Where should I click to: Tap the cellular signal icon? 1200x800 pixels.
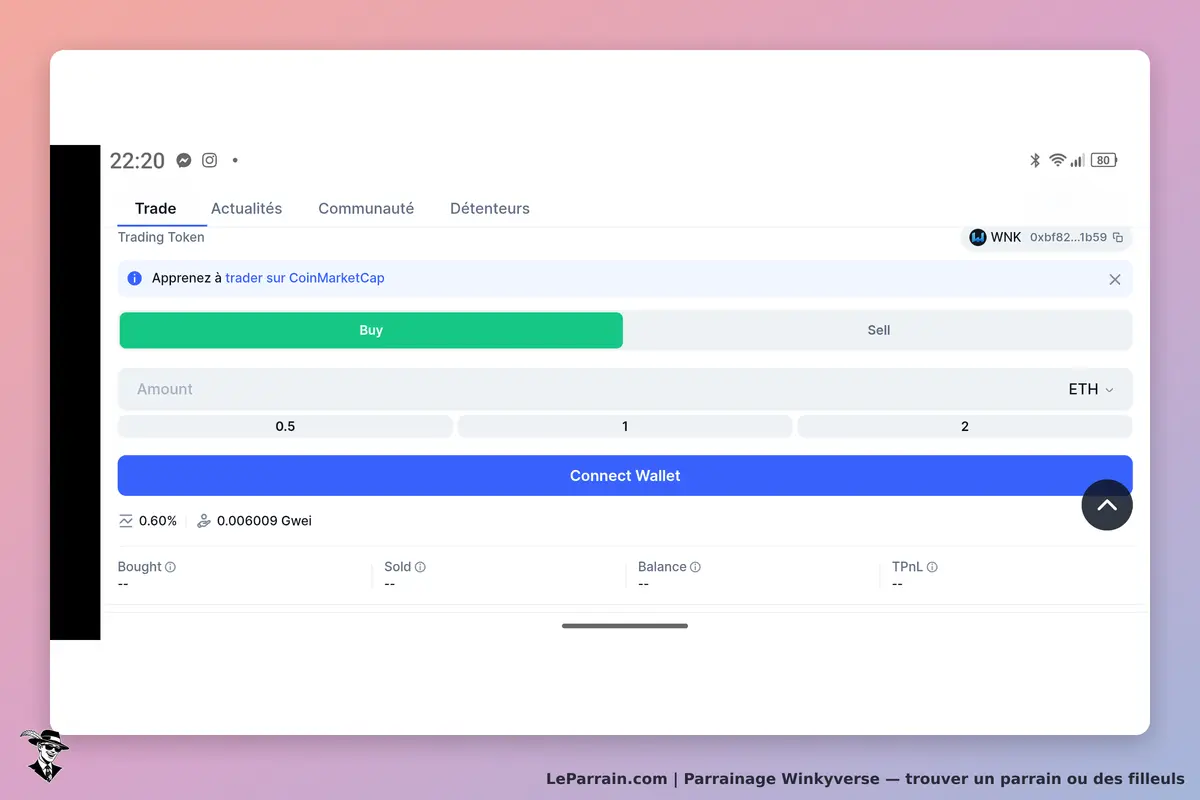tap(1077, 160)
